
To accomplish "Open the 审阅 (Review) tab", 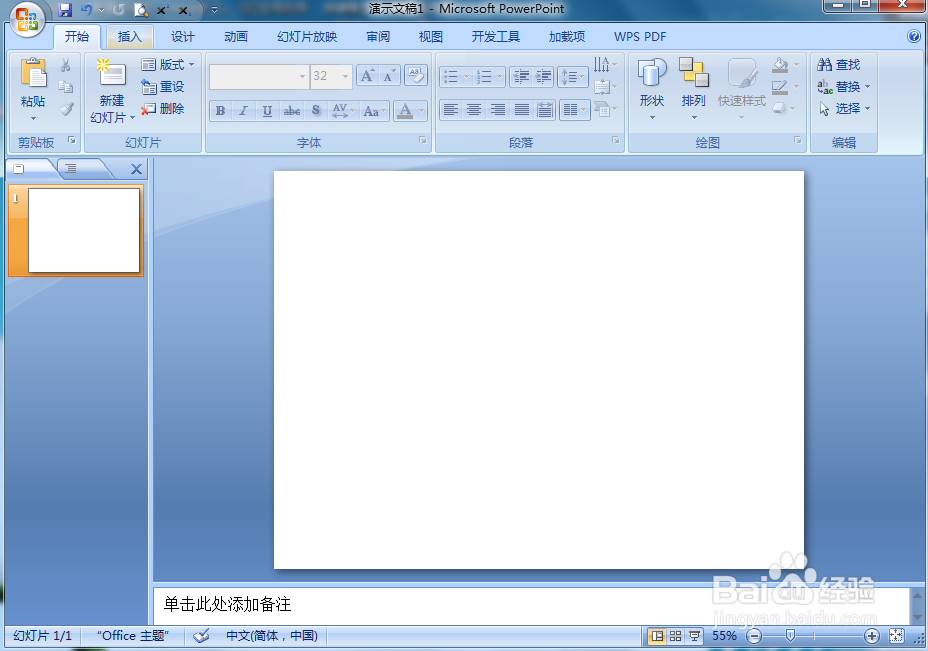I will pyautogui.click(x=378, y=37).
